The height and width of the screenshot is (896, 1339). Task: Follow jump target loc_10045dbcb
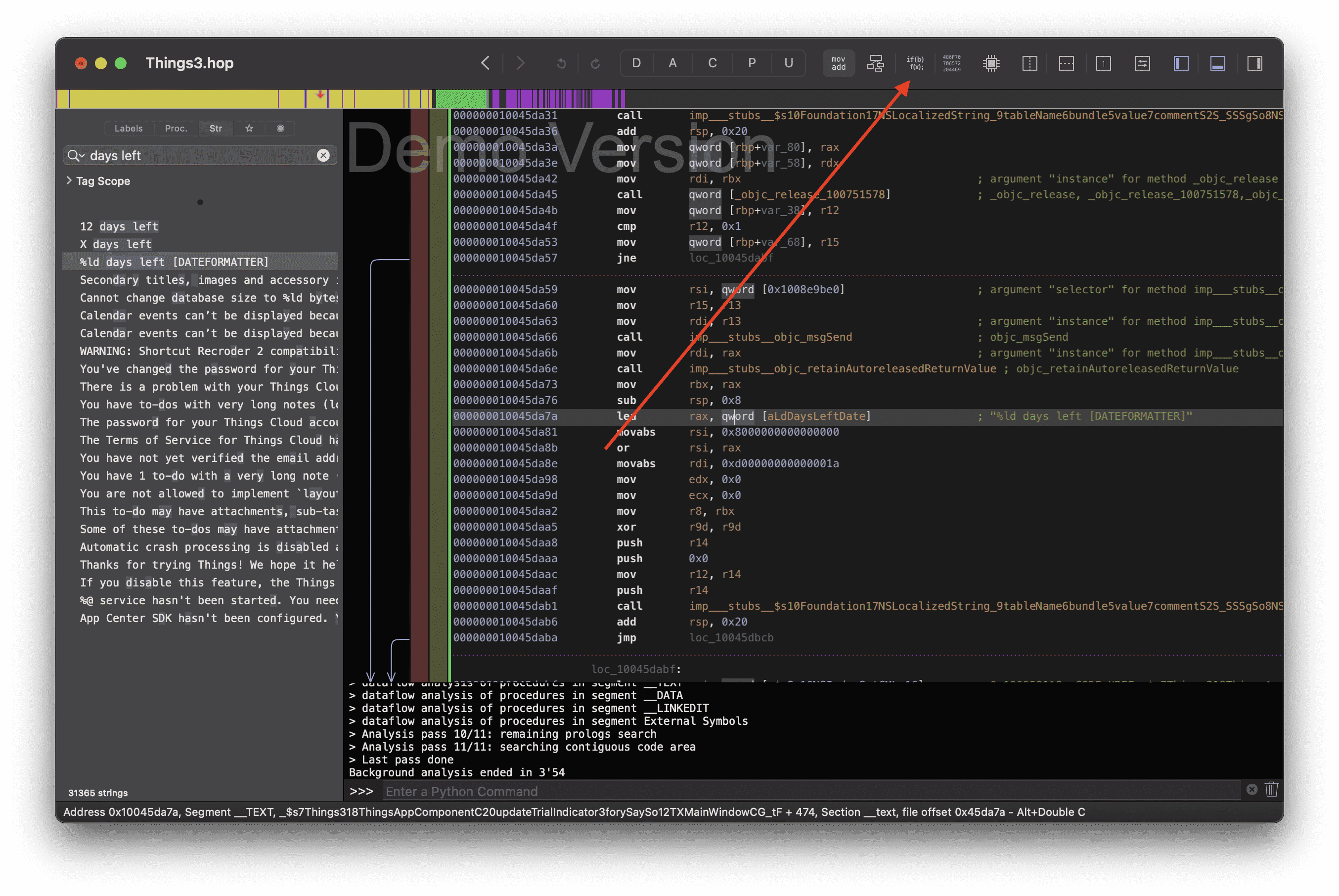coord(731,637)
